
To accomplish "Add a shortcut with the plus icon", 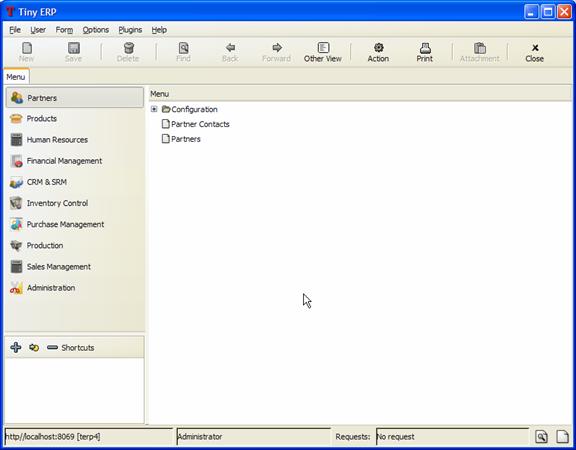I will [x=16, y=347].
